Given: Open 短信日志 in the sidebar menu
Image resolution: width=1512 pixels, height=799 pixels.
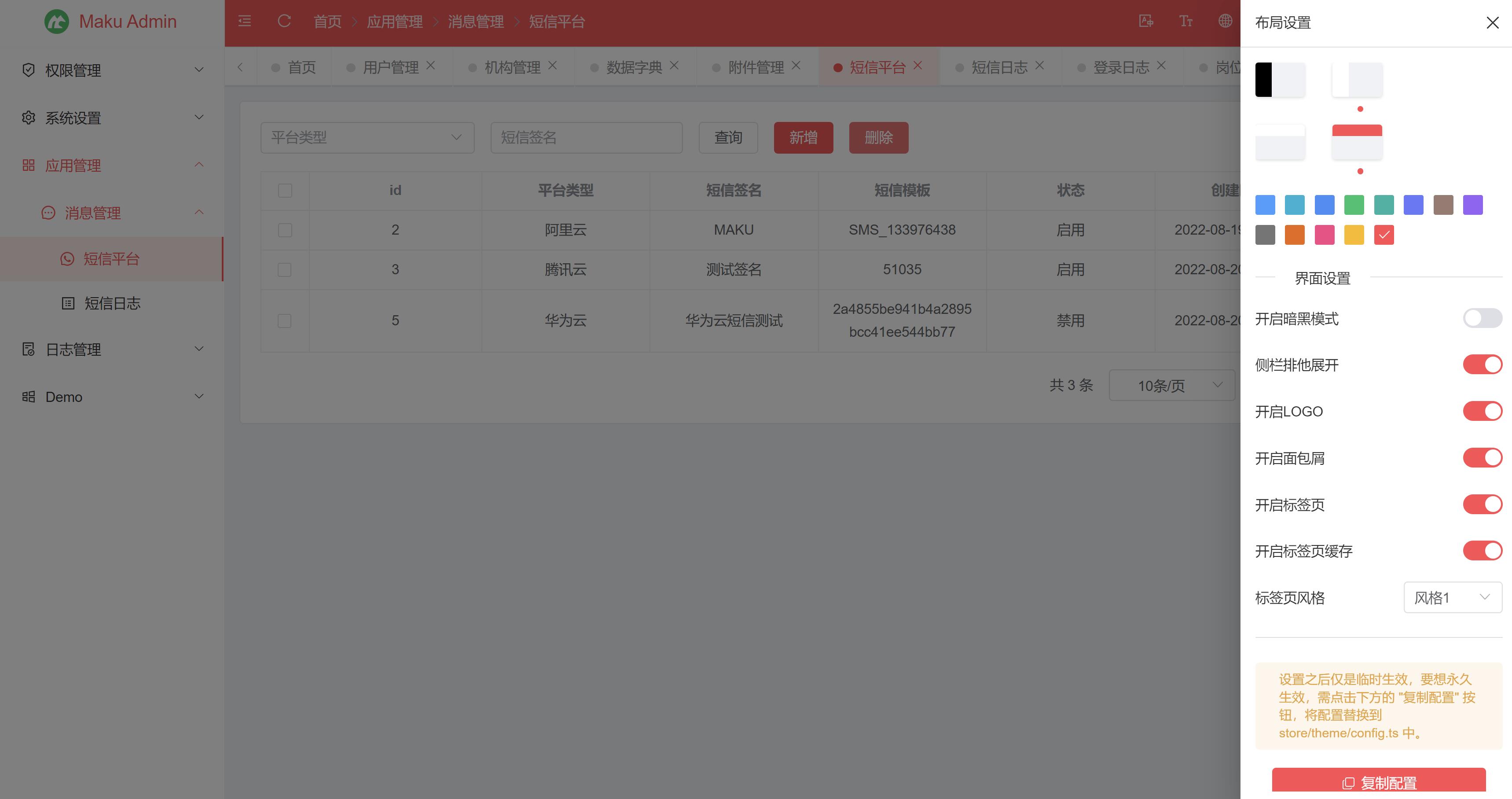Looking at the screenshot, I should pos(112,303).
